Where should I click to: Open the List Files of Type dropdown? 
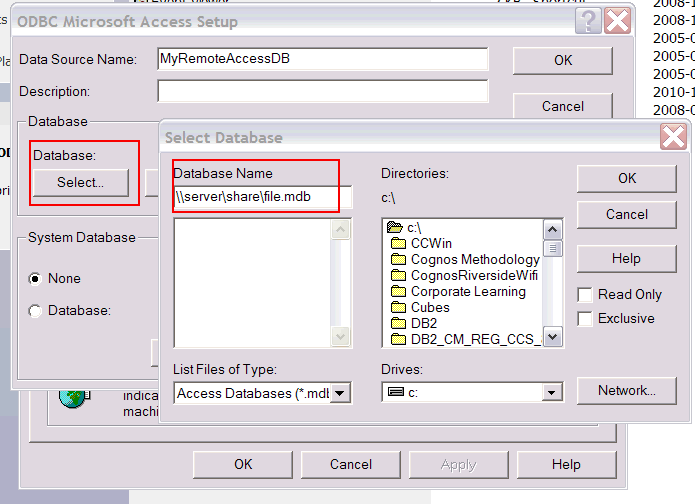340,393
